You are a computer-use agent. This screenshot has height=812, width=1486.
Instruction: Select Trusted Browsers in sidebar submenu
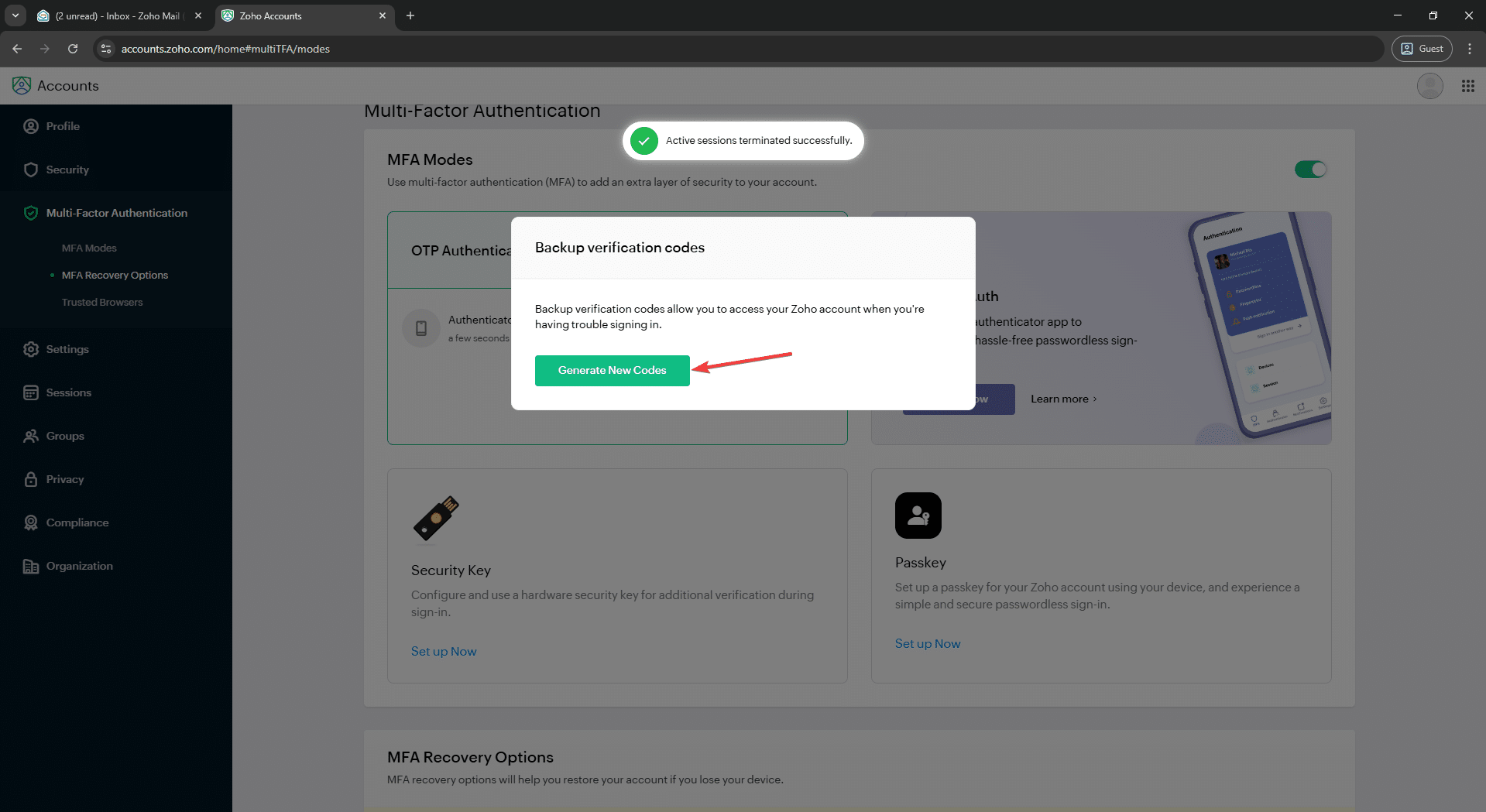(x=102, y=303)
